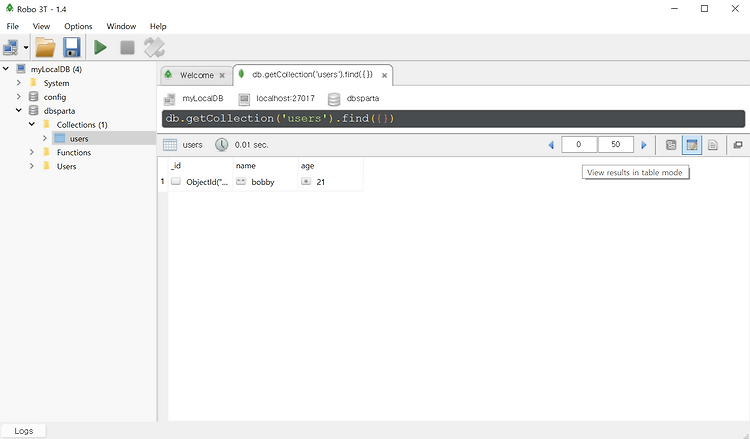Expand the System folder
This screenshot has width=750, height=439.
pyautogui.click(x=19, y=83)
